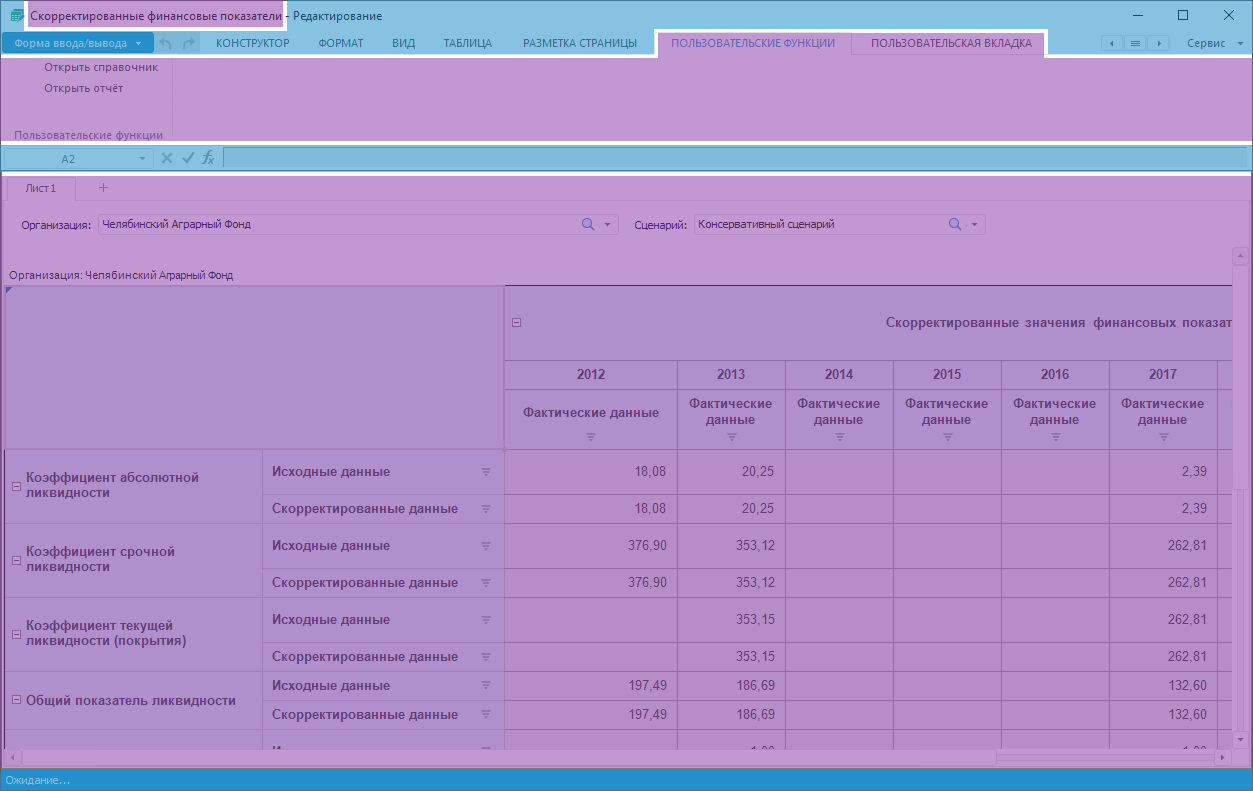
Task: Open filter for 2012 Фактические данные column
Action: [x=590, y=437]
